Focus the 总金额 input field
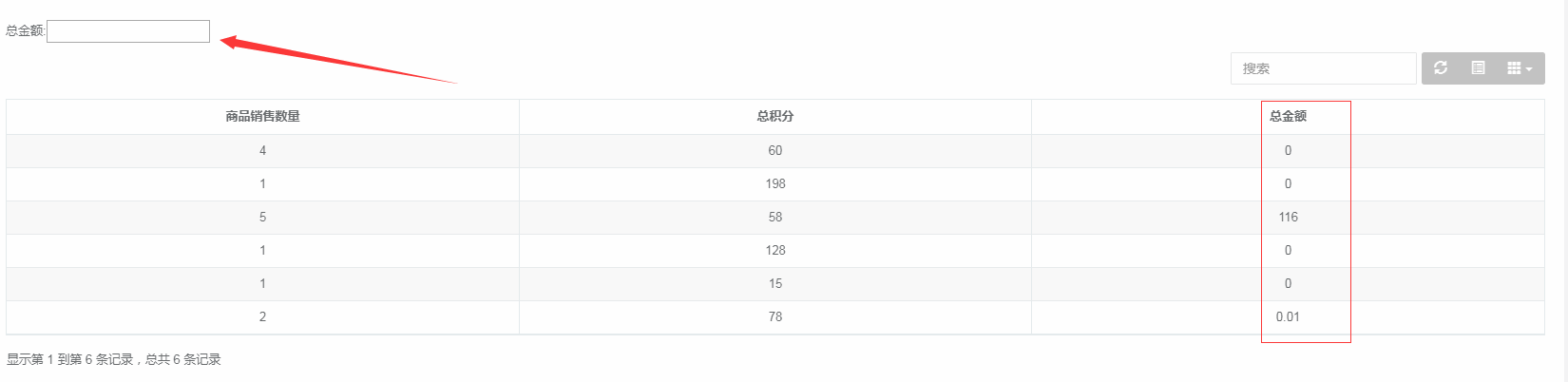The width and height of the screenshot is (1568, 382). (128, 31)
